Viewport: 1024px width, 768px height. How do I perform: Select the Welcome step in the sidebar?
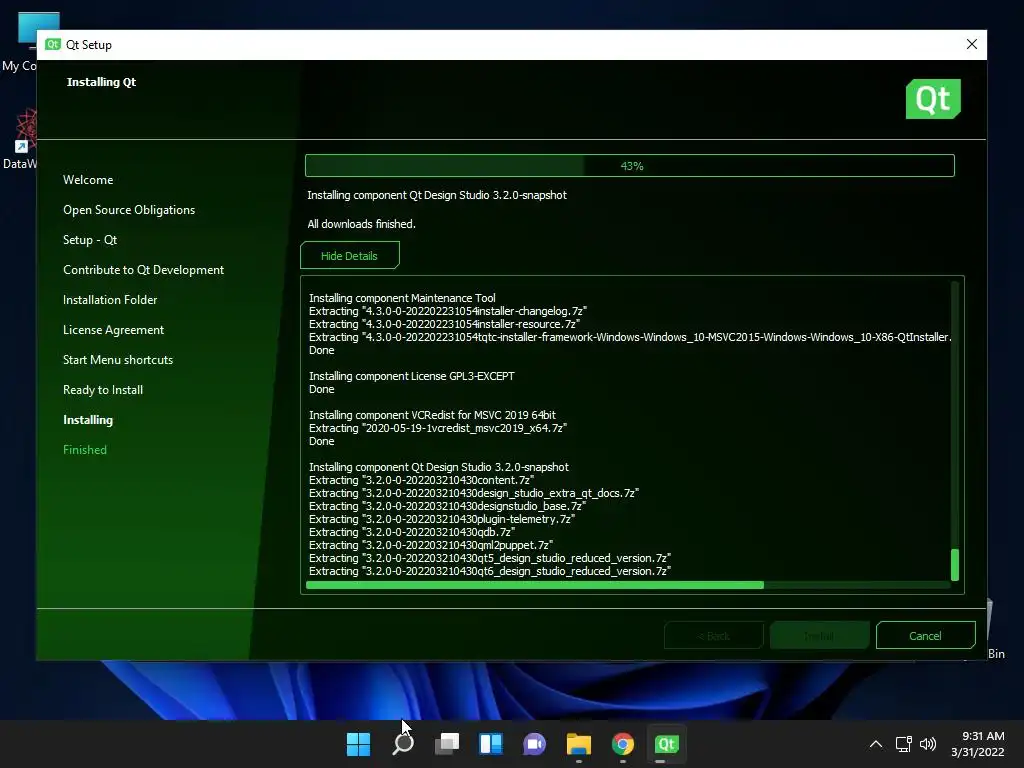tap(88, 180)
